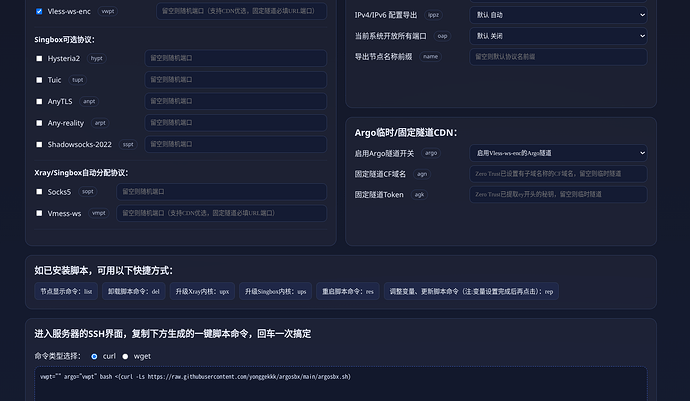Tick the Socks5 protocol checkbox

coord(39,192)
